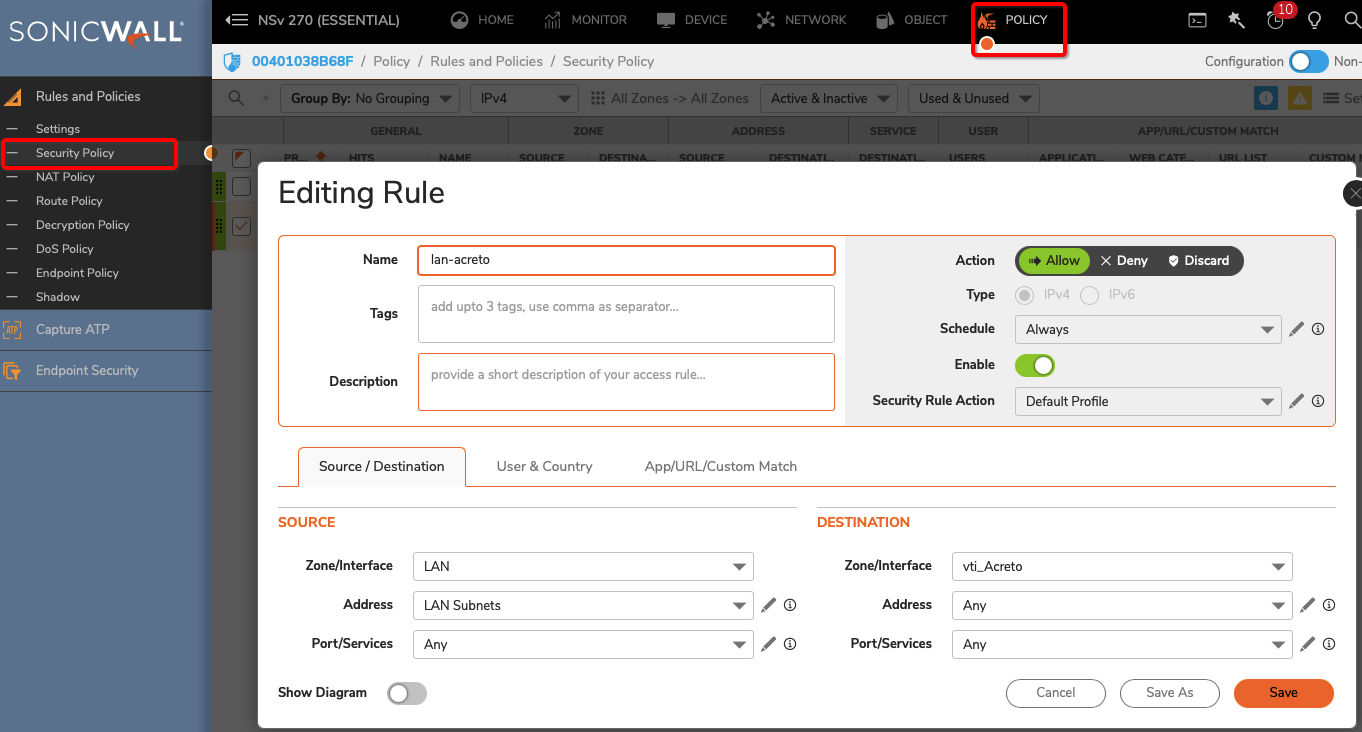Switch to the App/URL/Custom Match tab
This screenshot has height=732, width=1362.
click(721, 467)
